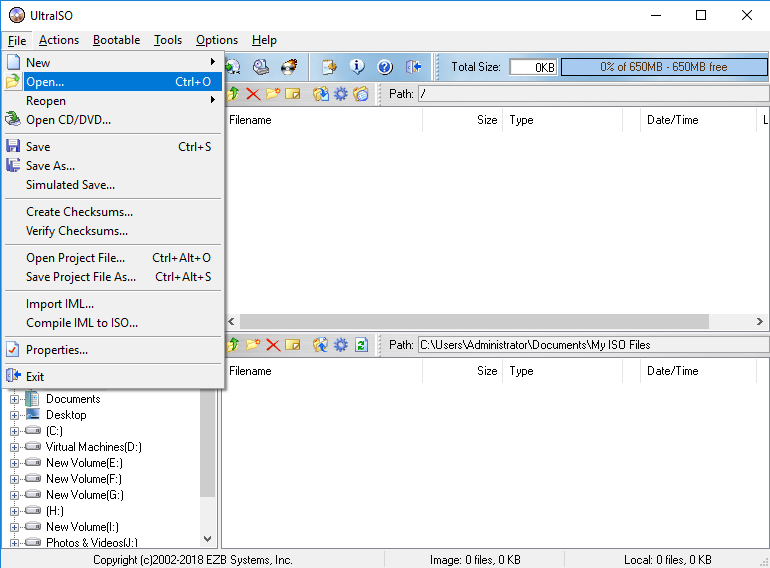Viewport: 770px width, 568px height.
Task: Choose Save Project File As... entry
Action: [113, 277]
